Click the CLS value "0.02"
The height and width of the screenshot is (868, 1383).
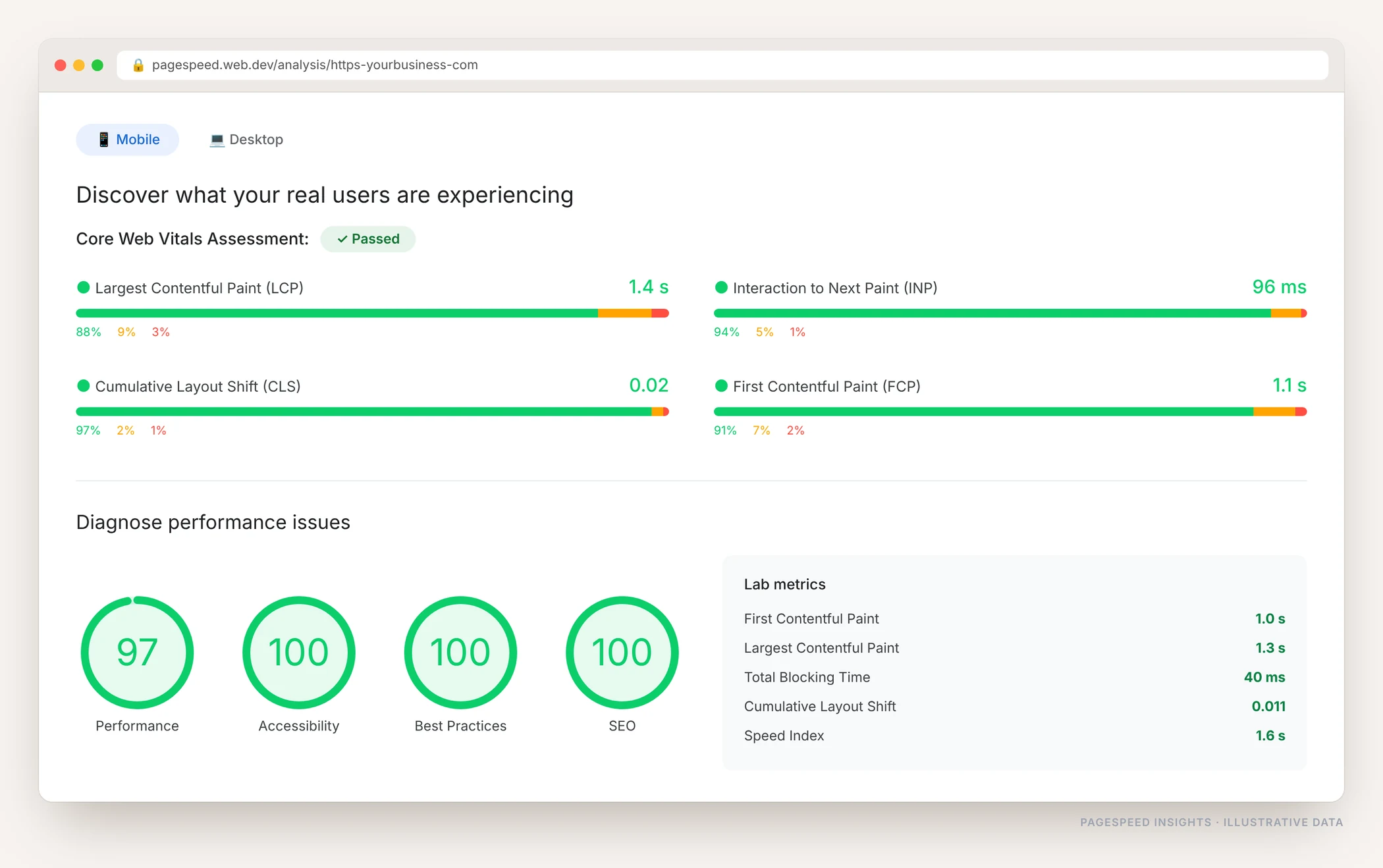tap(649, 385)
